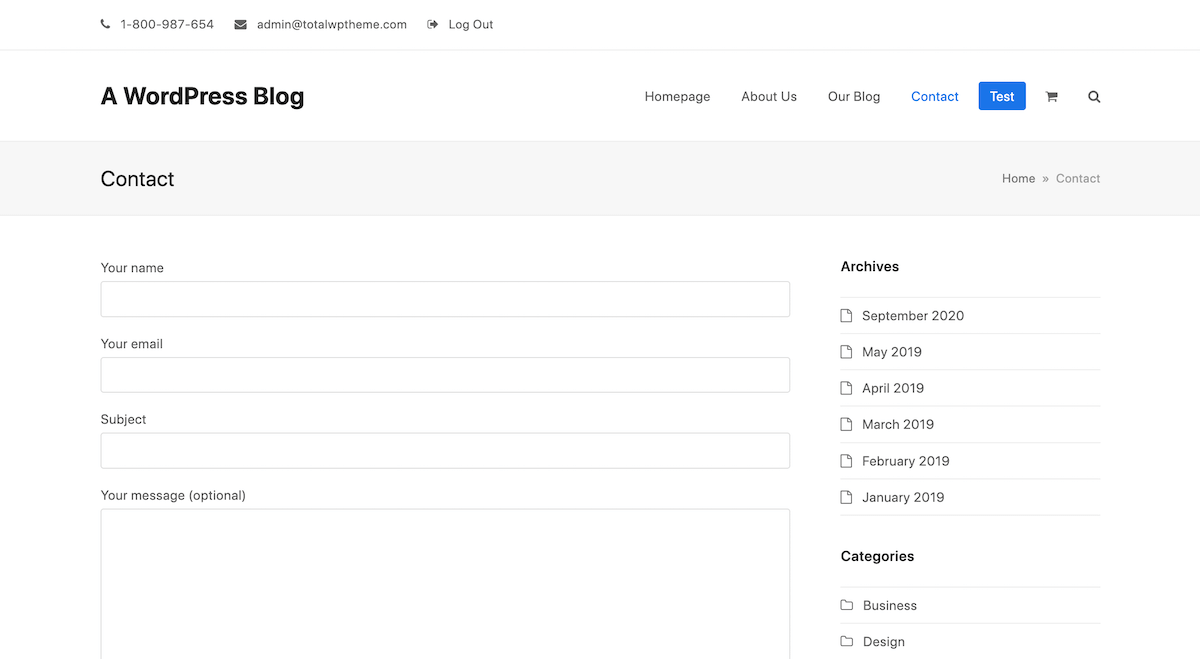The height and width of the screenshot is (659, 1200).
Task: Click the page icon beside March 2019
Action: [x=846, y=424]
